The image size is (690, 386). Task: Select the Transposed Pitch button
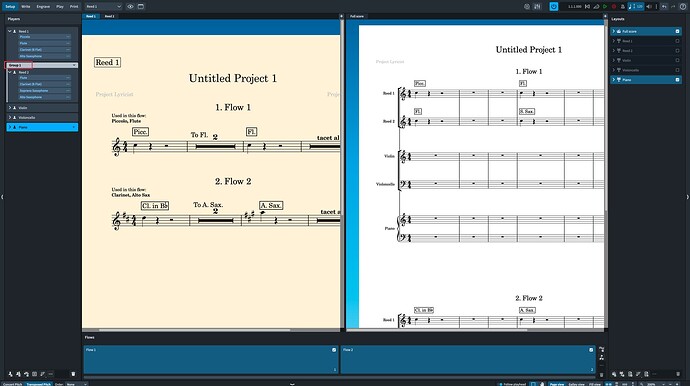point(38,384)
